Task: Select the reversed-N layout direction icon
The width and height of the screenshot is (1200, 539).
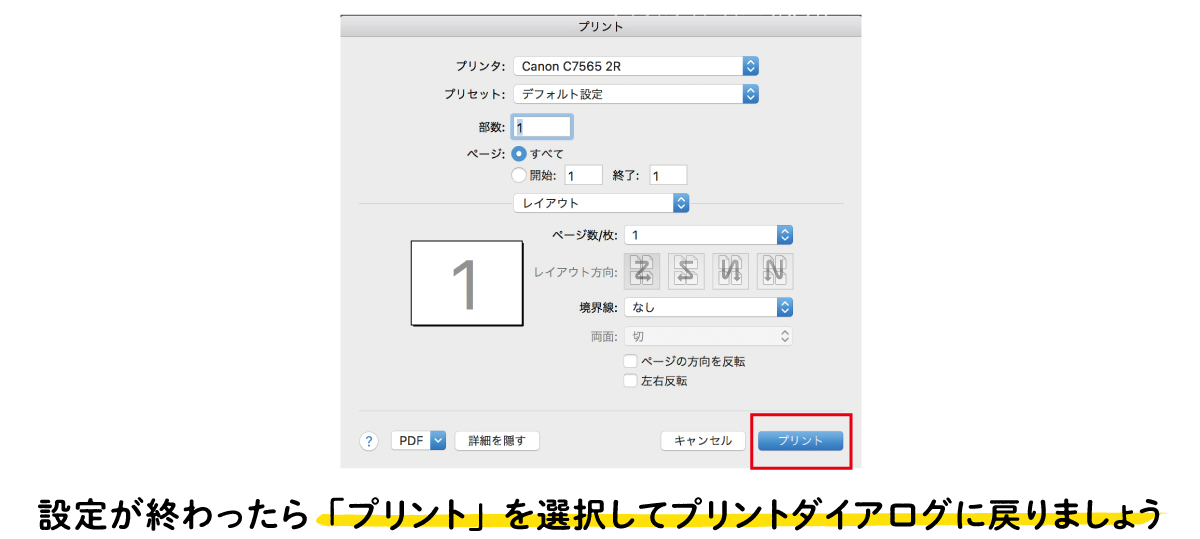Action: click(x=731, y=271)
